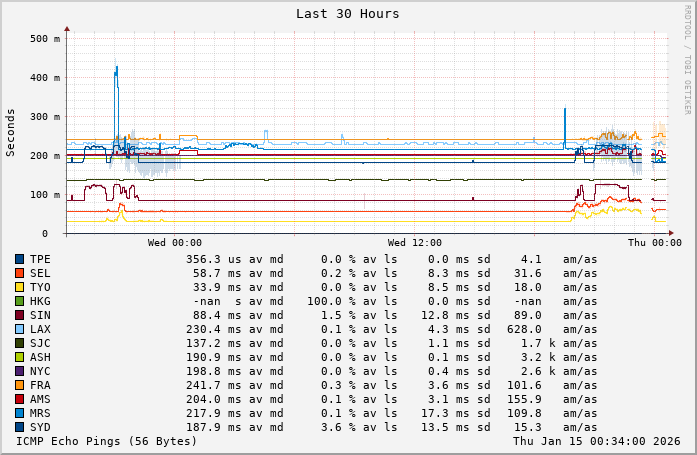Image resolution: width=697 pixels, height=455 pixels.
Task: Click the '500 m' y-axis label
Action: (45, 39)
